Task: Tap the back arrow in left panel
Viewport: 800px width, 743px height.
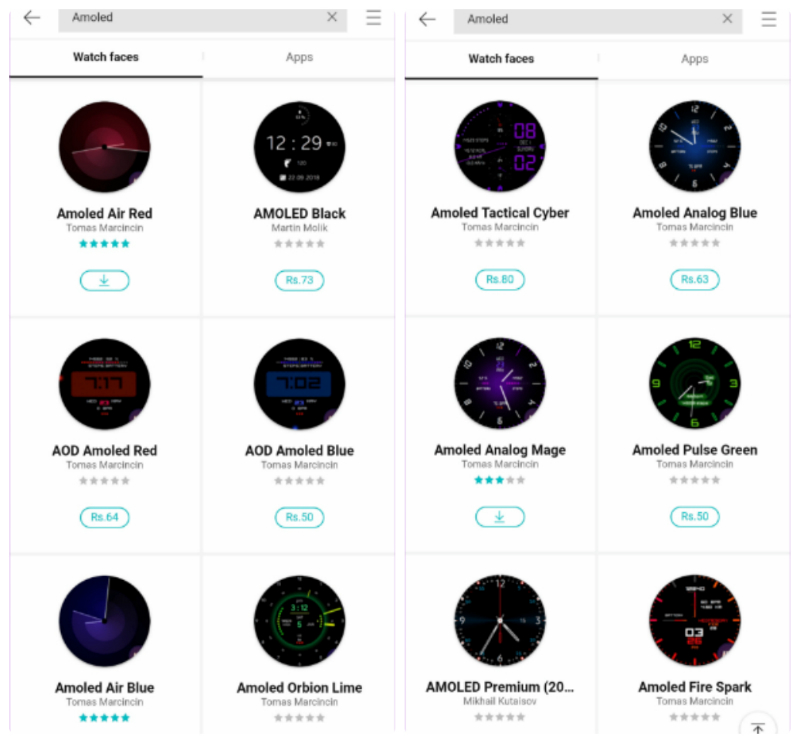Action: click(32, 17)
